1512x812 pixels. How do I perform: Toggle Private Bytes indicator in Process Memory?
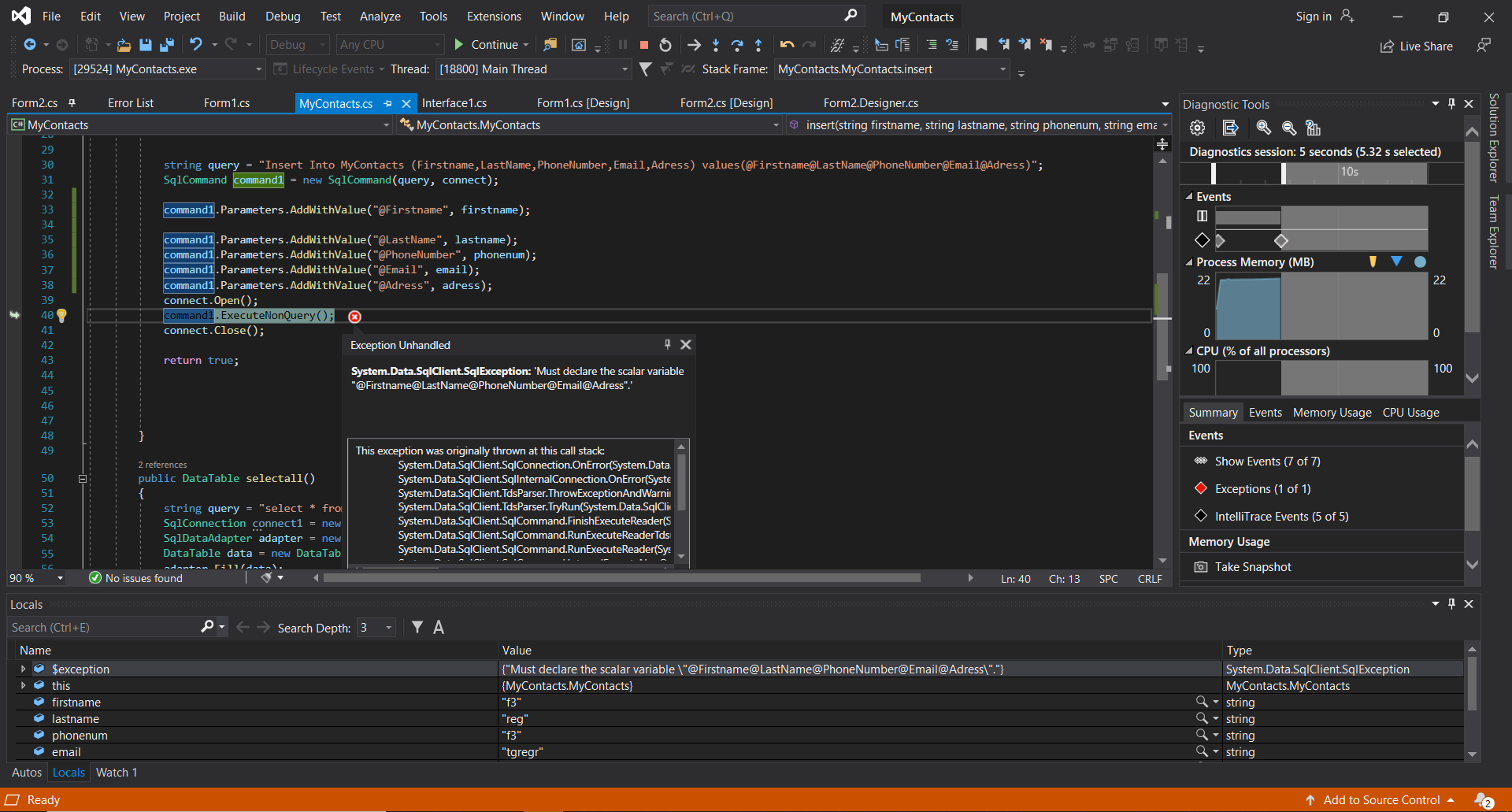pos(1420,262)
